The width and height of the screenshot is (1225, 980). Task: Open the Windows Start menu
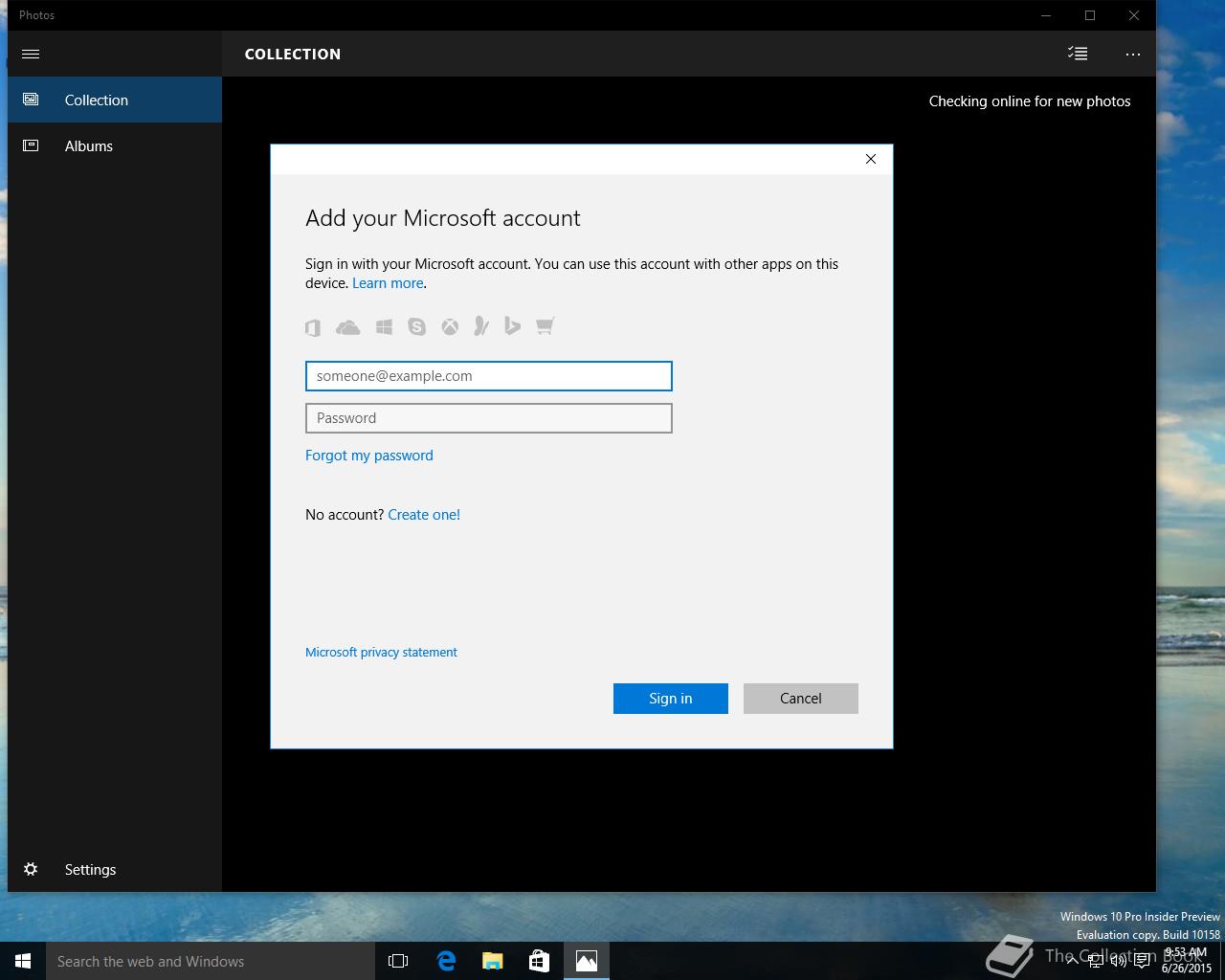tap(23, 961)
